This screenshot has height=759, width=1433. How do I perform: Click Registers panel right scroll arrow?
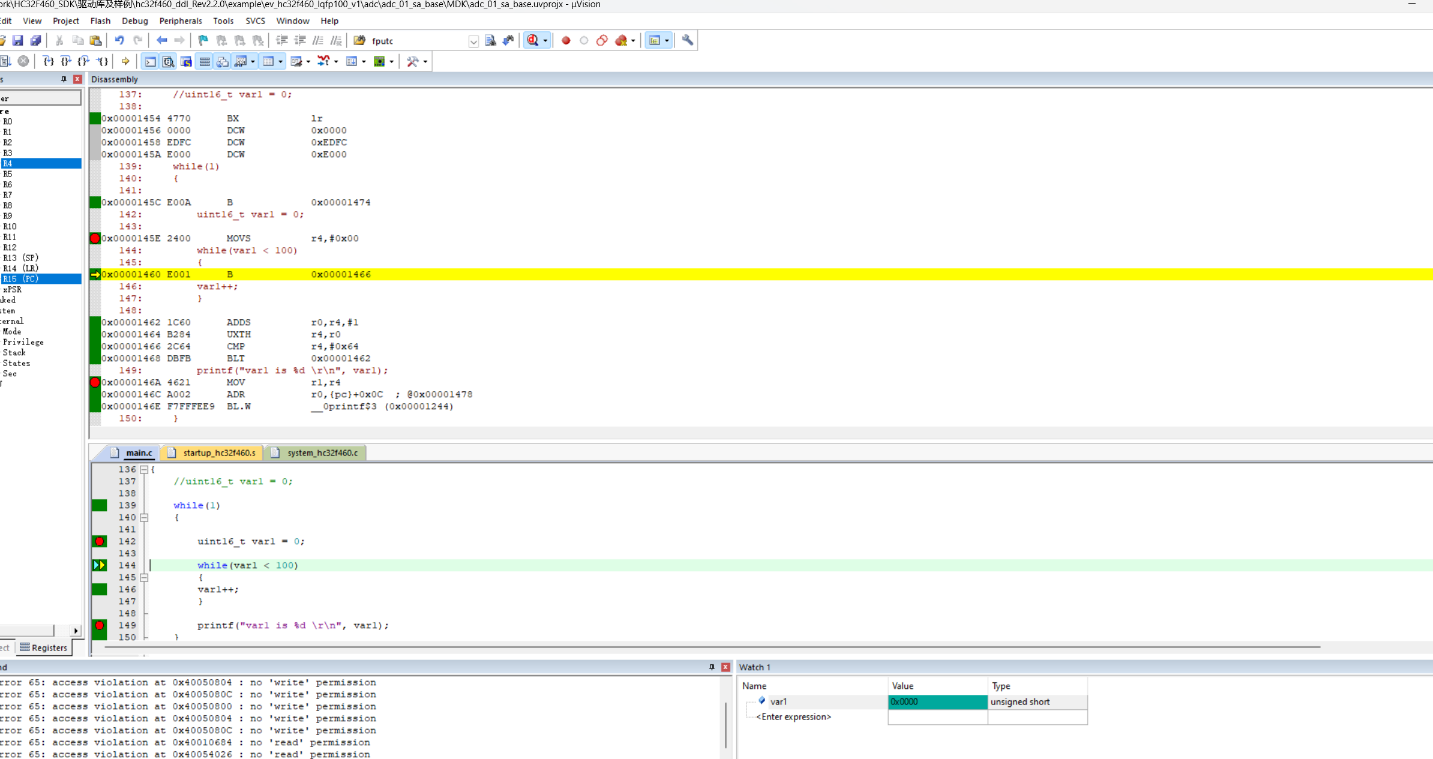click(x=76, y=631)
